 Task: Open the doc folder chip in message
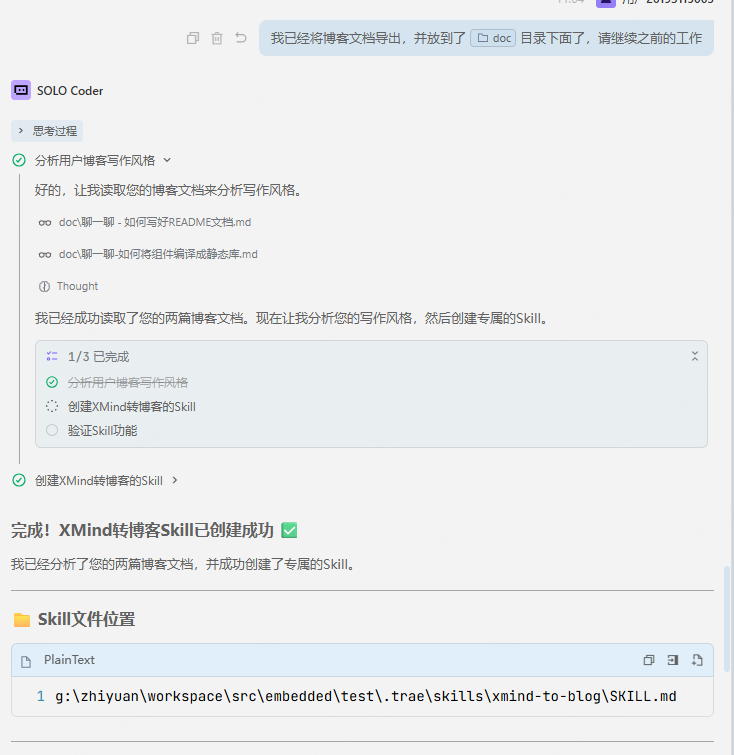(493, 38)
